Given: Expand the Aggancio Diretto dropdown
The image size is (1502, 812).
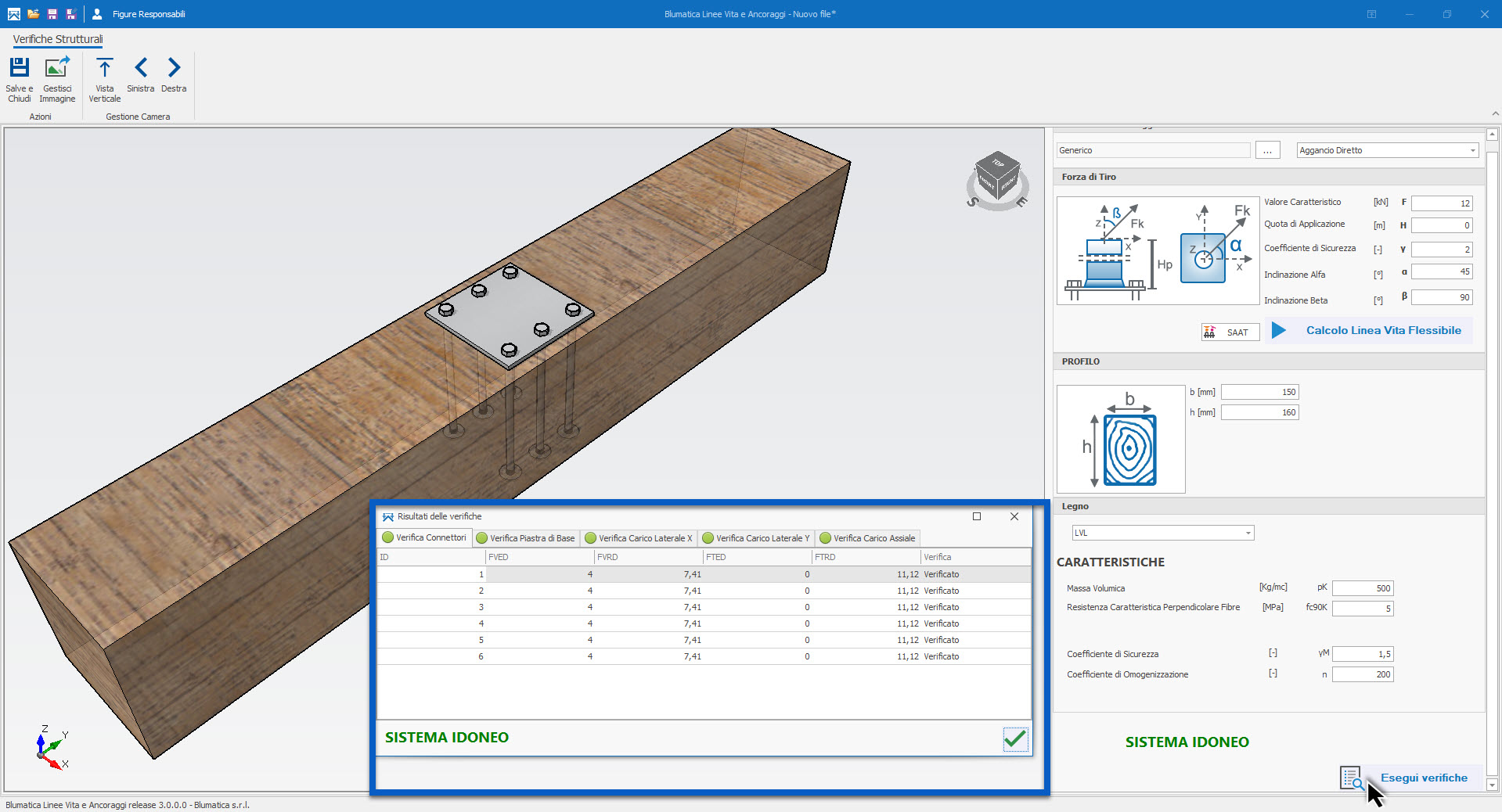Looking at the screenshot, I should (1471, 150).
